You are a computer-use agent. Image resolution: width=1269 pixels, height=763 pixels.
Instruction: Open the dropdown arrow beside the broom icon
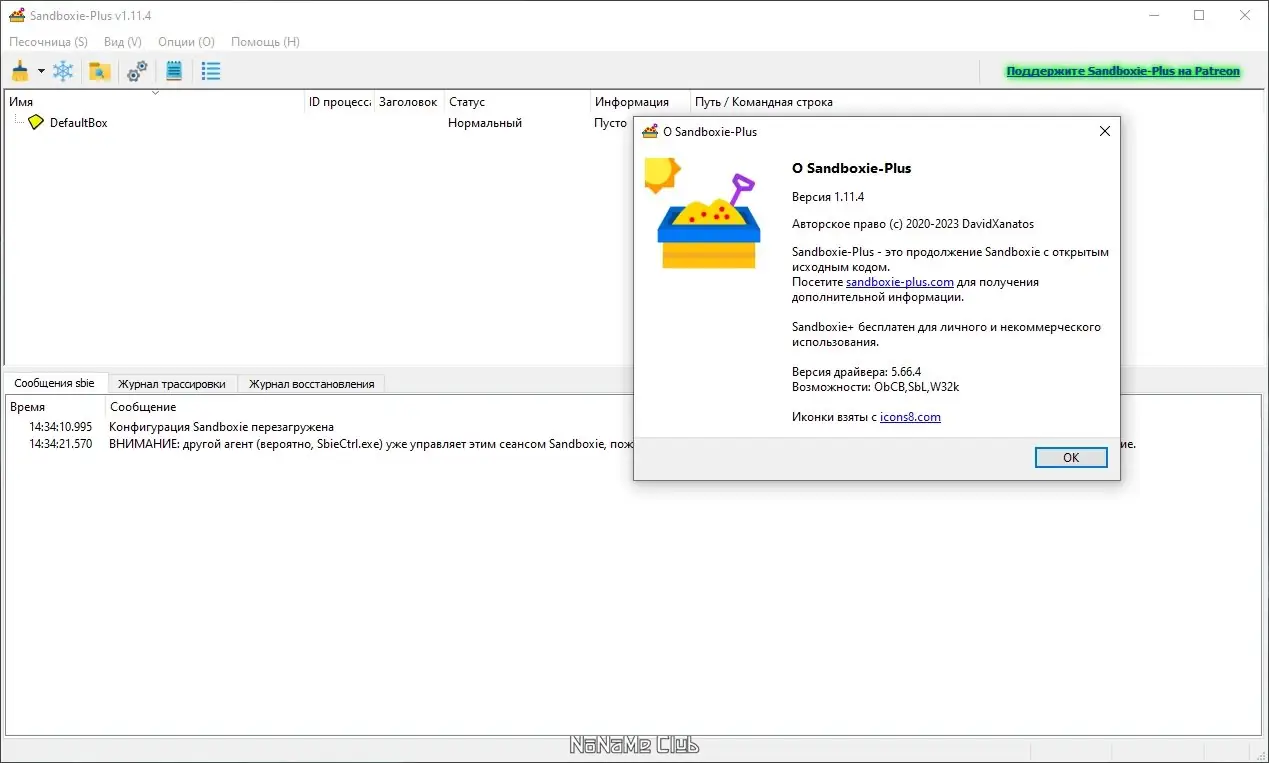[41, 71]
